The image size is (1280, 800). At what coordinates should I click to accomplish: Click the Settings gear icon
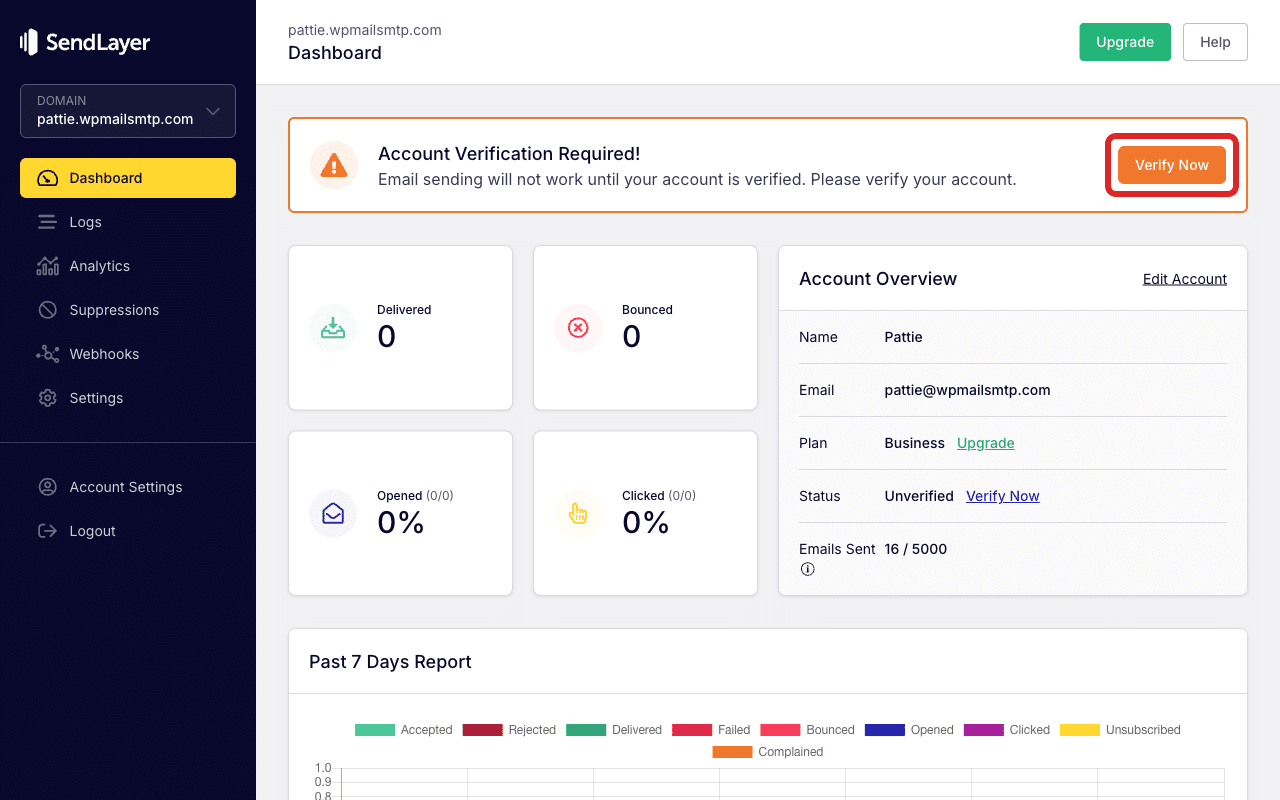coord(47,398)
